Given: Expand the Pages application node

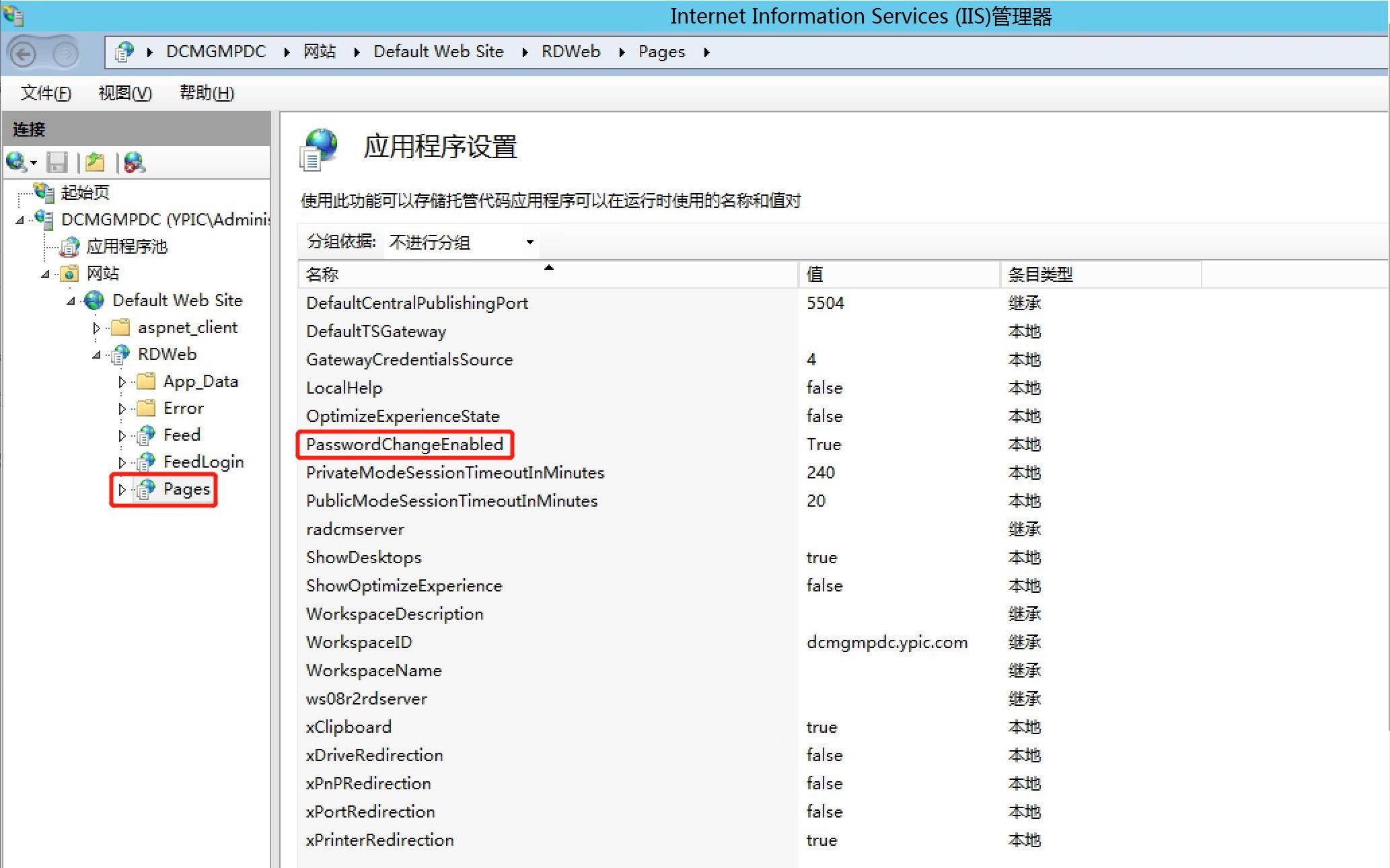Looking at the screenshot, I should [x=122, y=490].
